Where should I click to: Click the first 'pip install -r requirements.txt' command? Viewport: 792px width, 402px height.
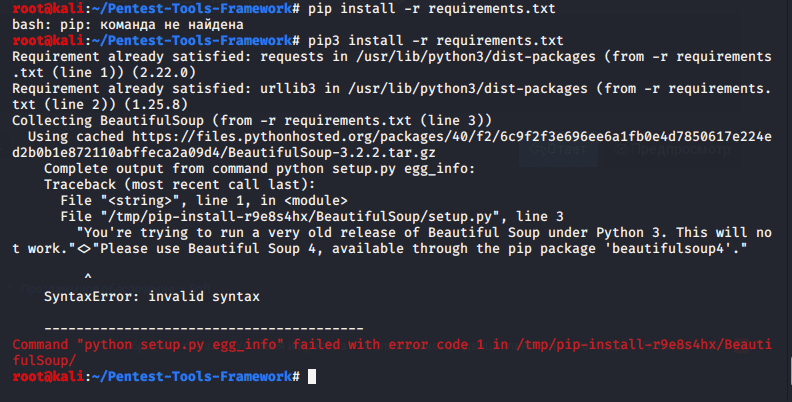(x=431, y=8)
